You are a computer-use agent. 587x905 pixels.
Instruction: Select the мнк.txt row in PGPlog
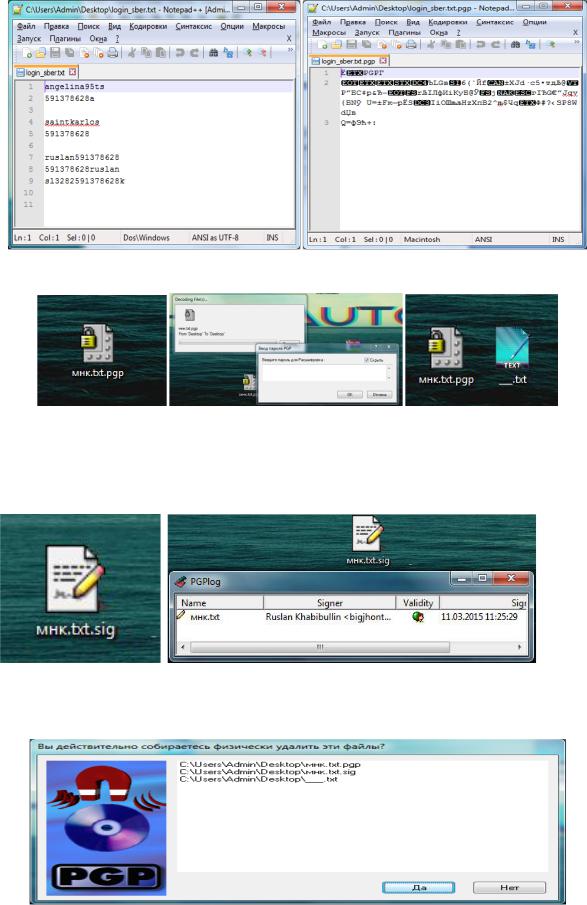[352, 617]
